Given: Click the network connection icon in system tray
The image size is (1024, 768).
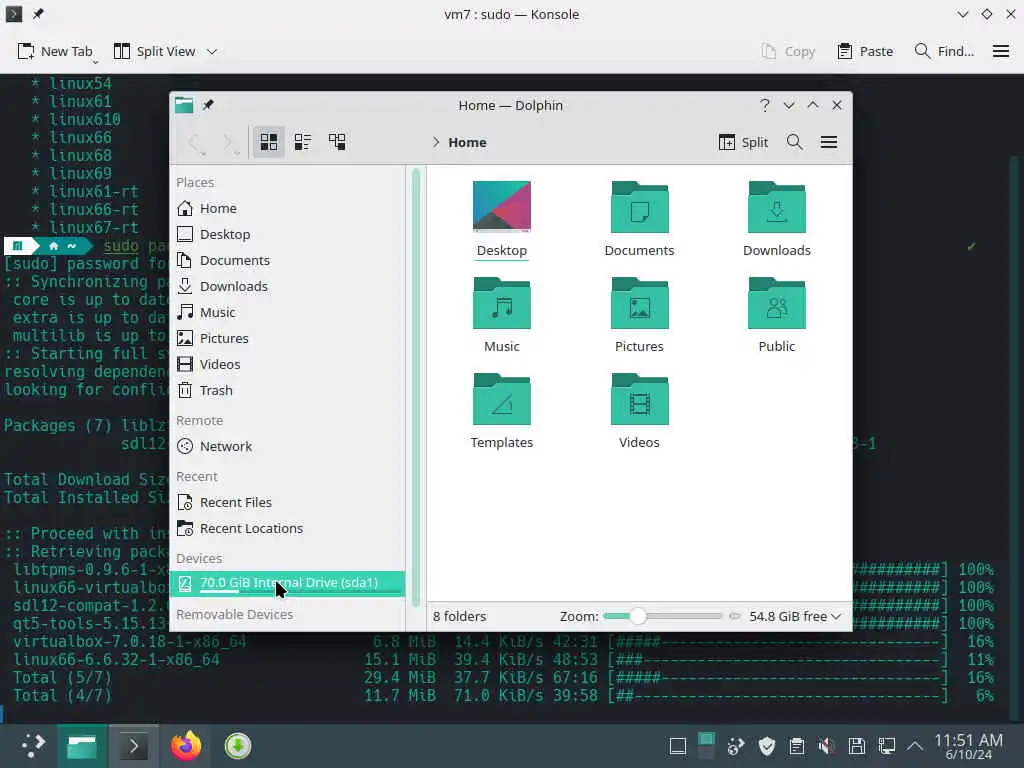Looking at the screenshot, I should [886, 746].
